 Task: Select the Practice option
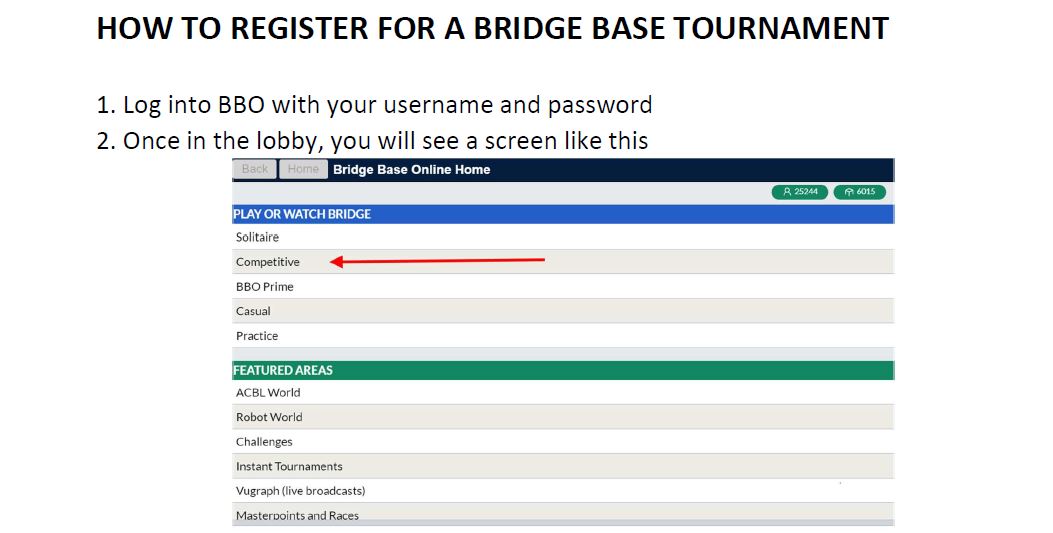point(563,336)
